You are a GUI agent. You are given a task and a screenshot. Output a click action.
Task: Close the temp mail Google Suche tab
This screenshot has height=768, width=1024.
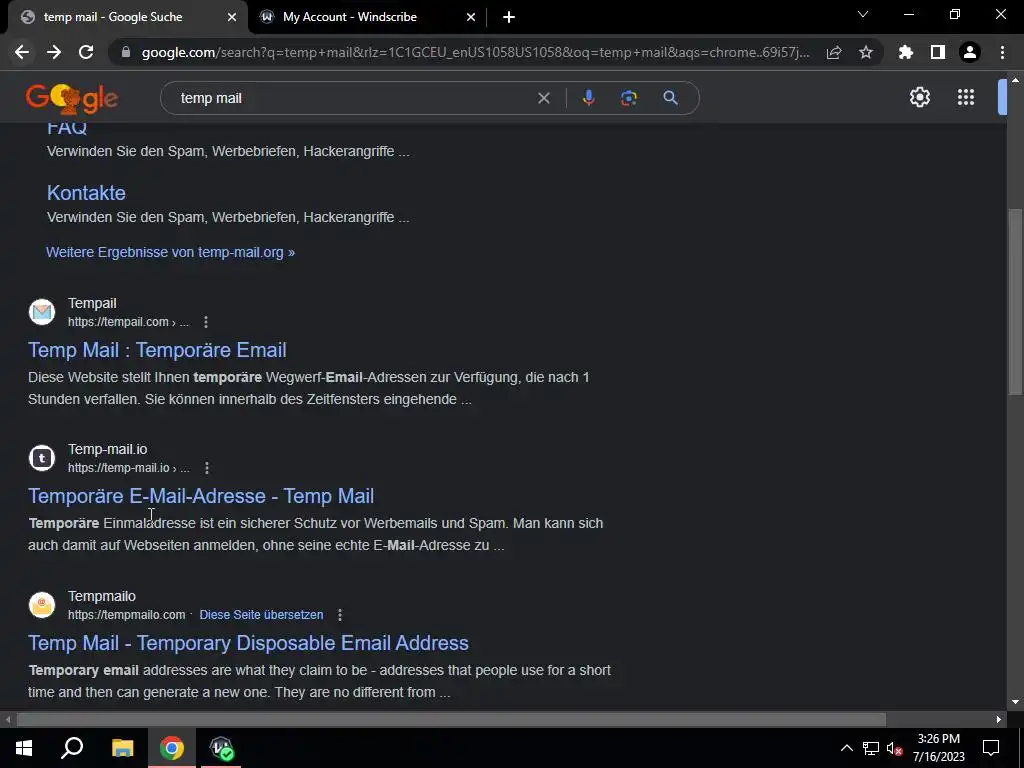coord(232,17)
